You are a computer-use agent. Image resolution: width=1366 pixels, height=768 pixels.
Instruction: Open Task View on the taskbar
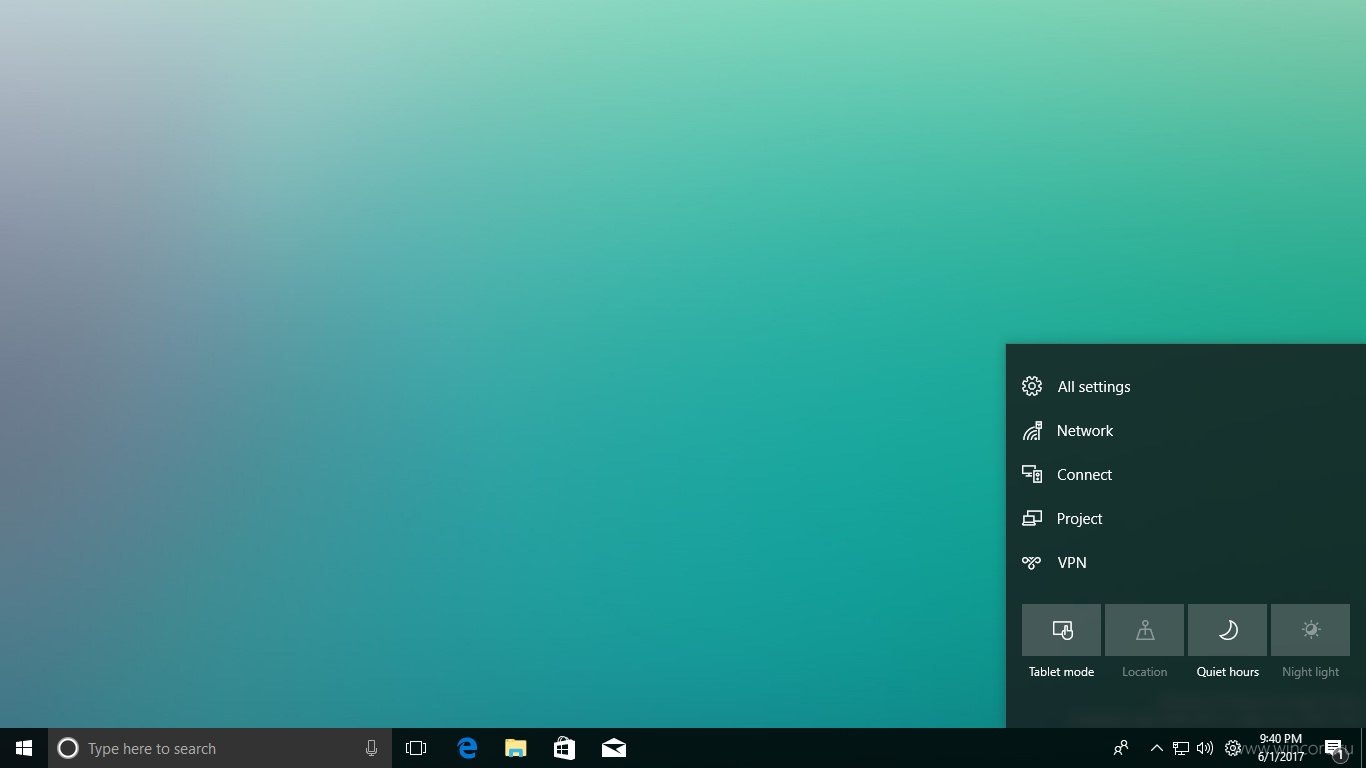coord(416,748)
